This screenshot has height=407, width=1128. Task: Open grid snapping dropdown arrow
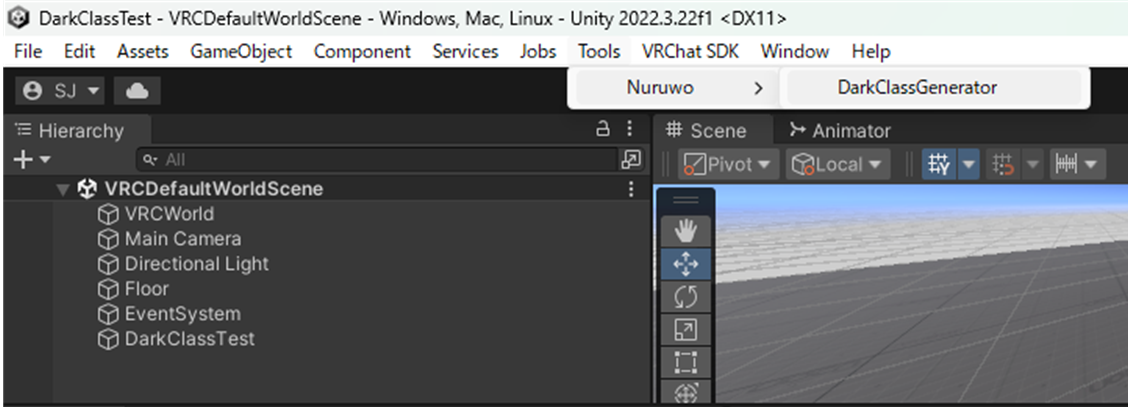coord(1032,165)
